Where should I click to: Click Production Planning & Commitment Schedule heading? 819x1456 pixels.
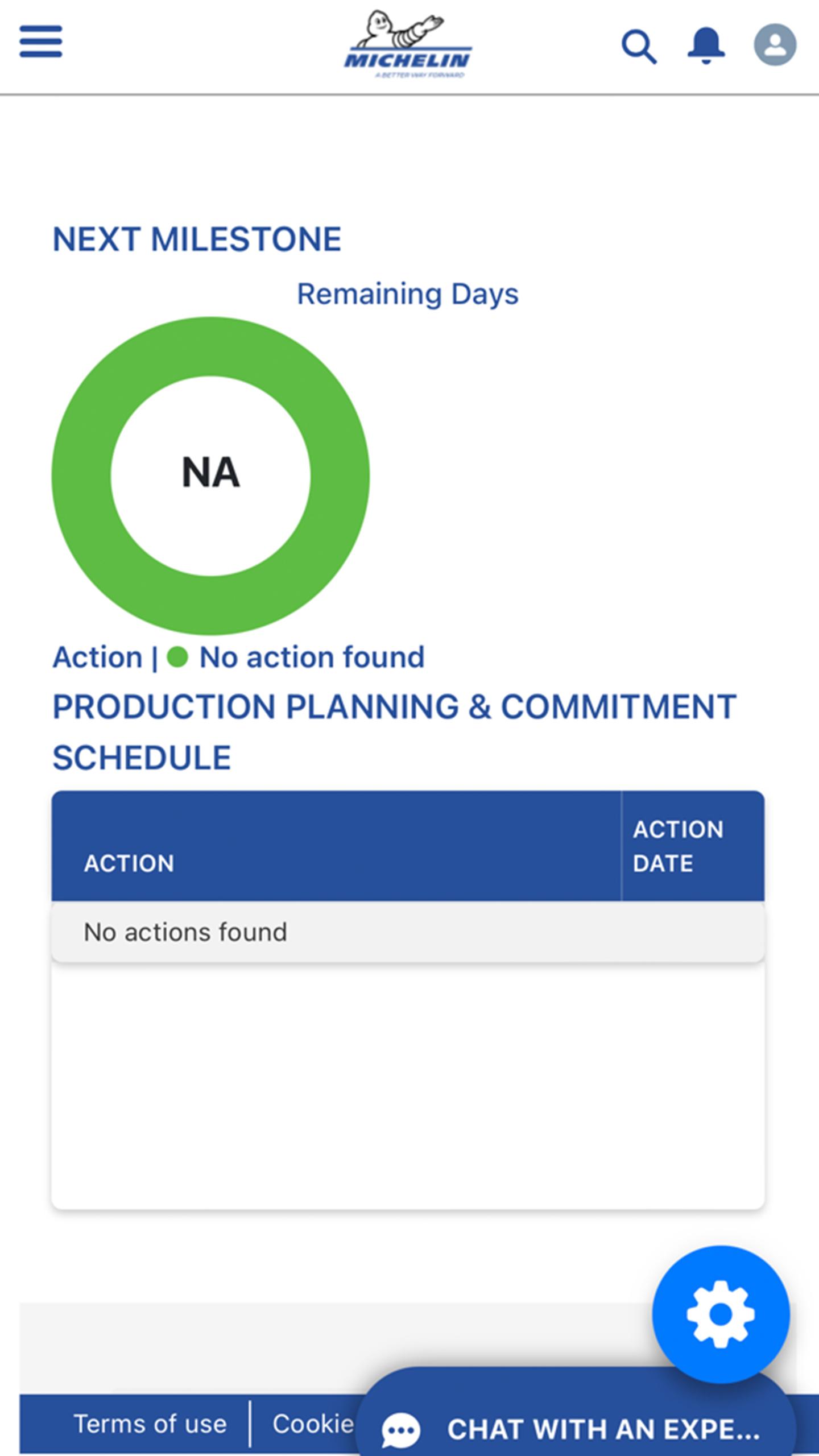tap(394, 732)
